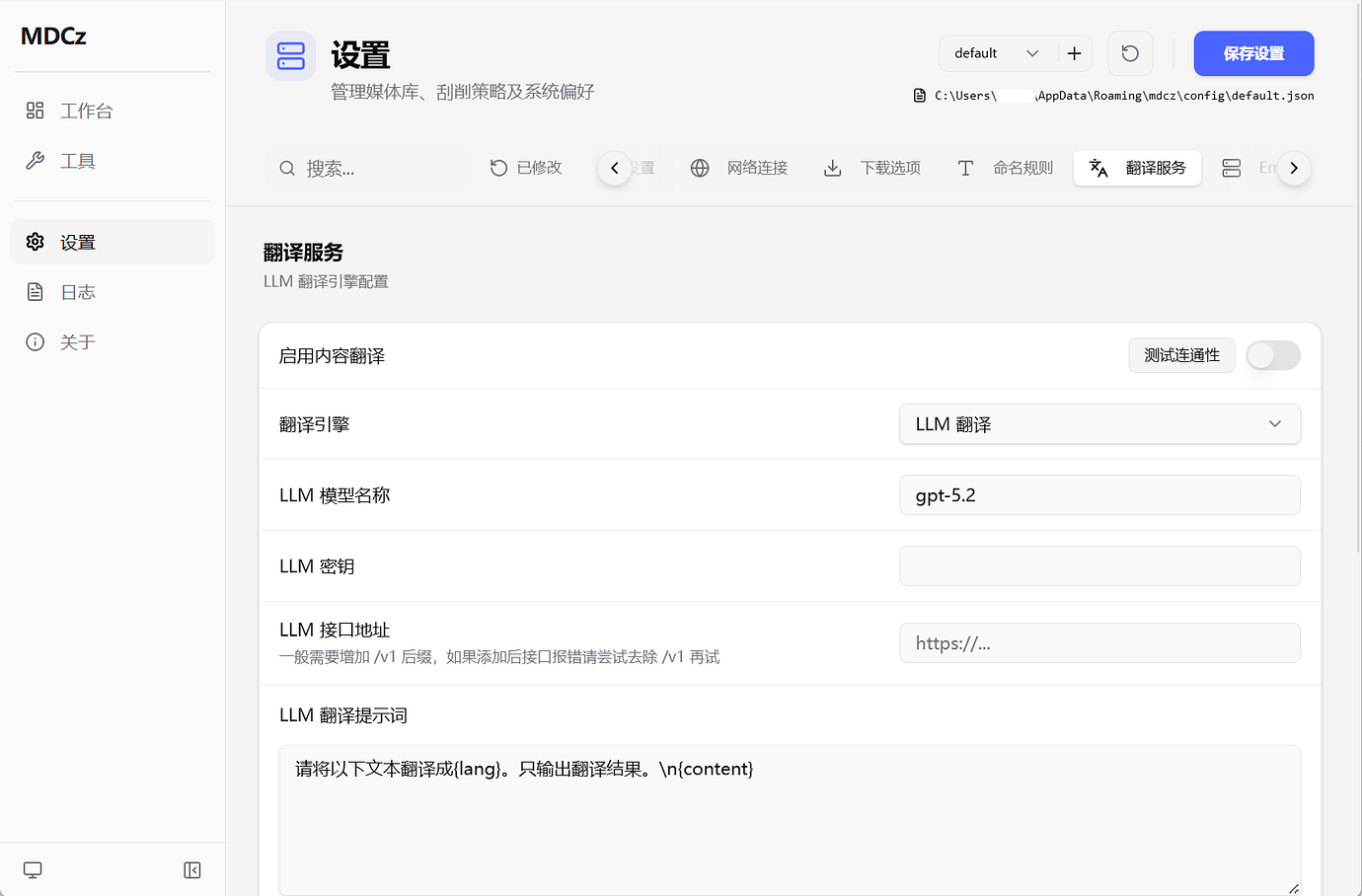Add a new profile with plus icon
This screenshot has width=1362, height=896.
[1075, 53]
